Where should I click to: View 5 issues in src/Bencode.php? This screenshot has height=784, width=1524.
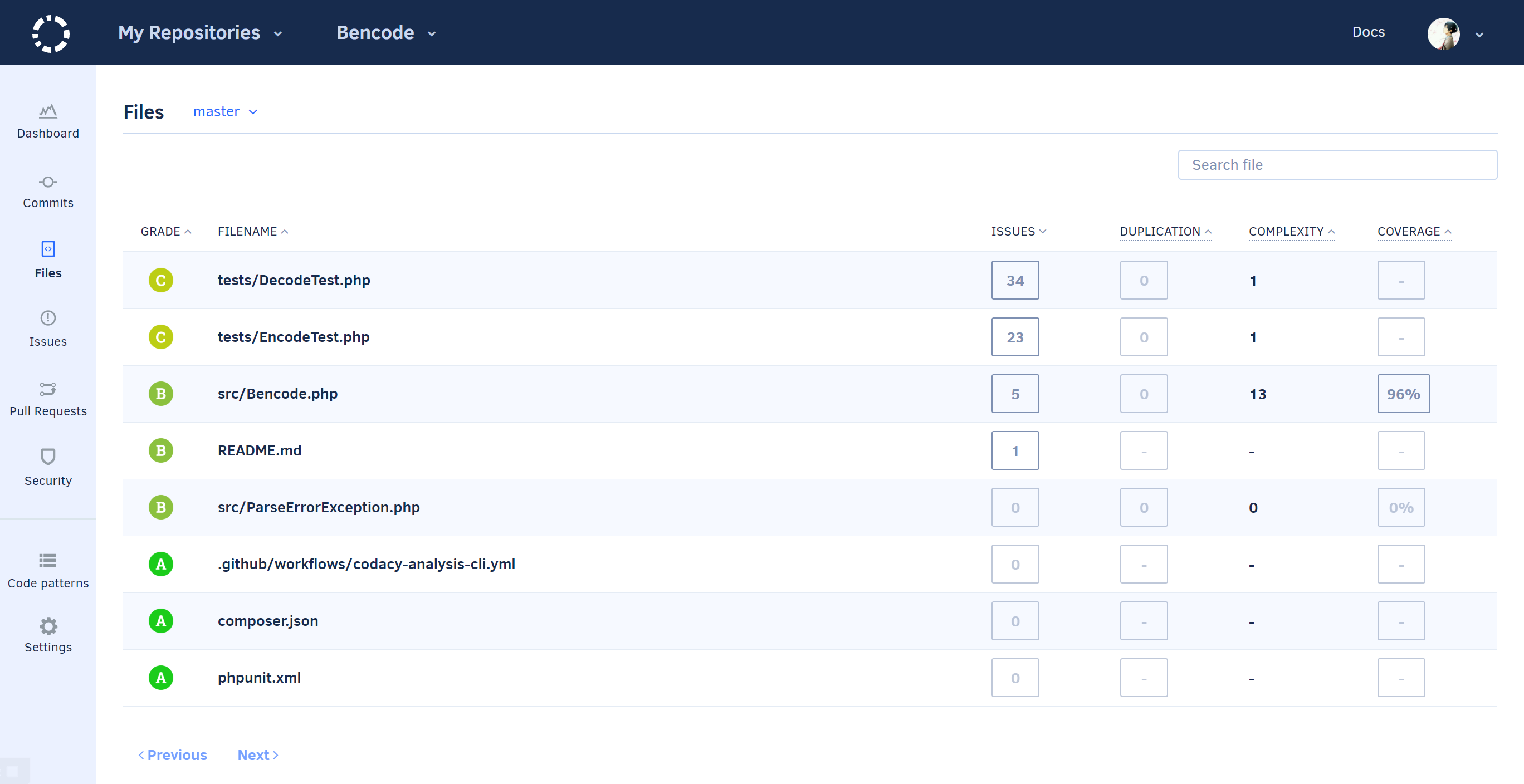coord(1015,394)
